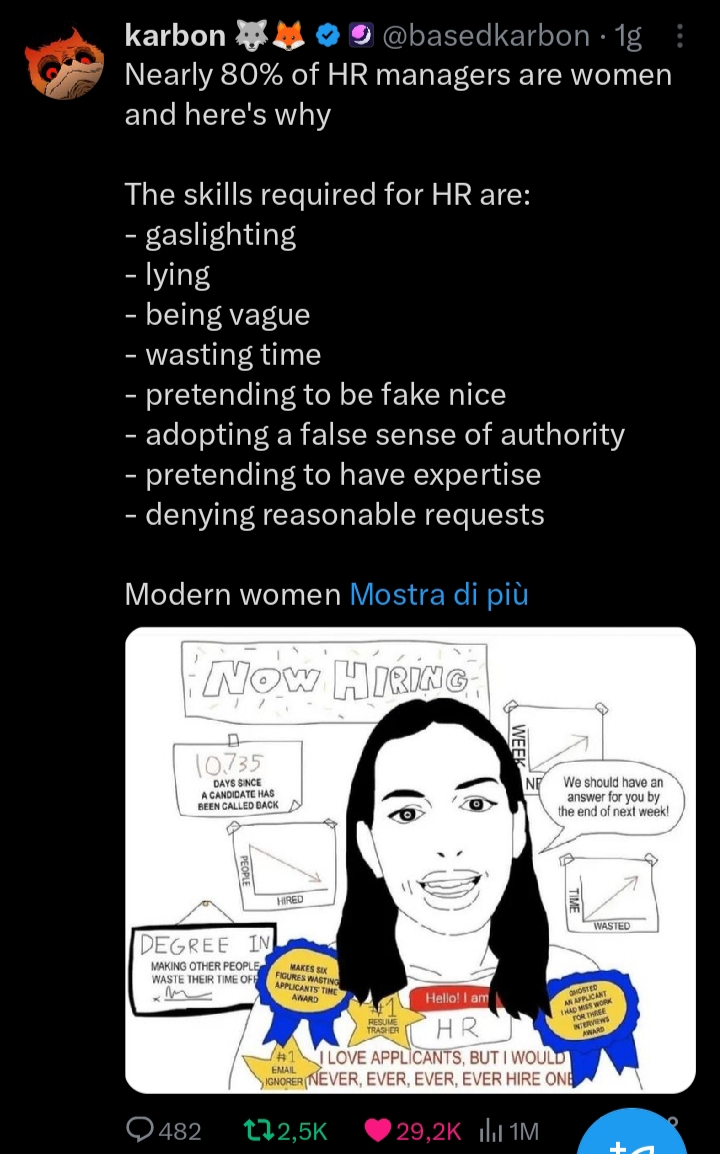Expand post with Mostra di più
This screenshot has width=720, height=1154.
coord(439,594)
